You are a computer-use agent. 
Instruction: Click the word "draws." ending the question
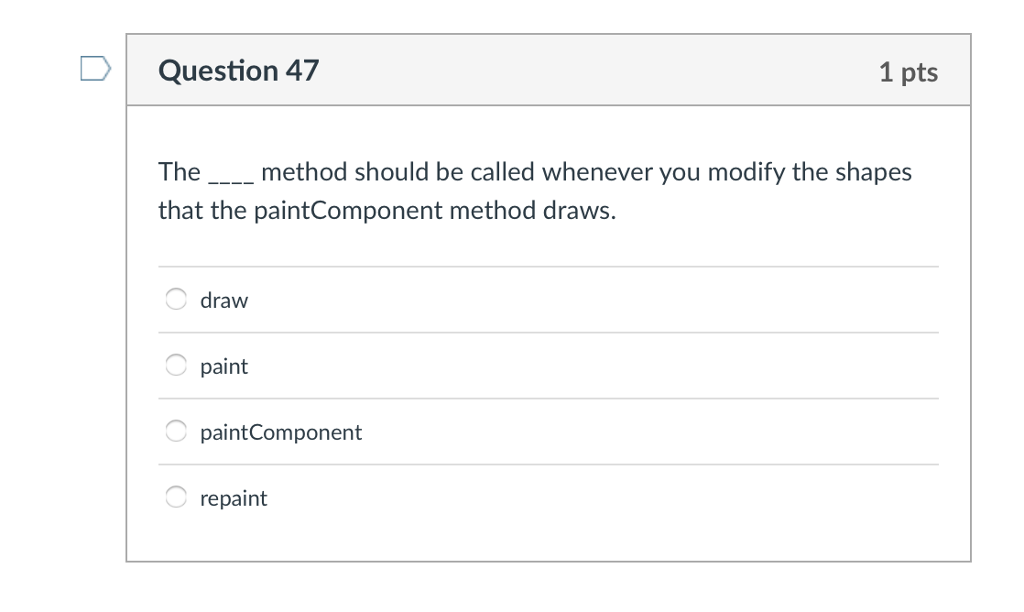point(580,212)
